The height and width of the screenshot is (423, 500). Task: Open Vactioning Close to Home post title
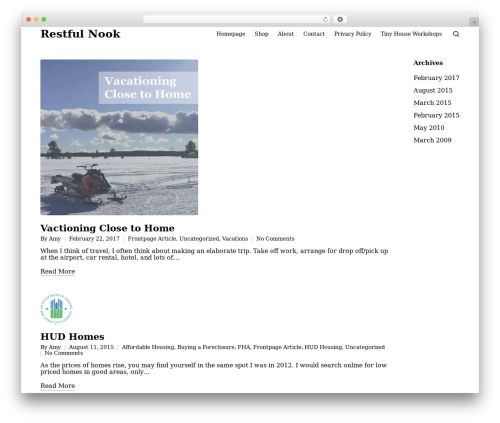coord(107,228)
